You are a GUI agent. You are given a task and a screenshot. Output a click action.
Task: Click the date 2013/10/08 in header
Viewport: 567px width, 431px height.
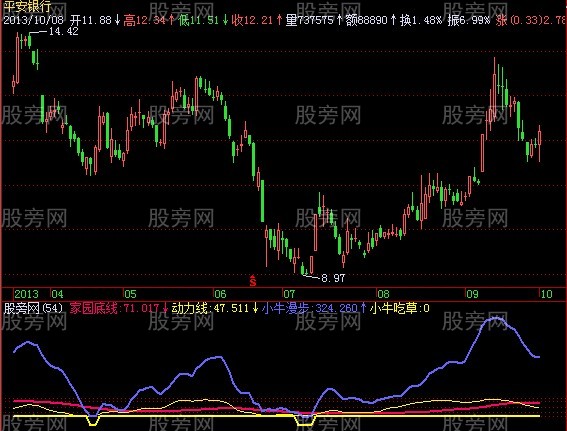33,20
